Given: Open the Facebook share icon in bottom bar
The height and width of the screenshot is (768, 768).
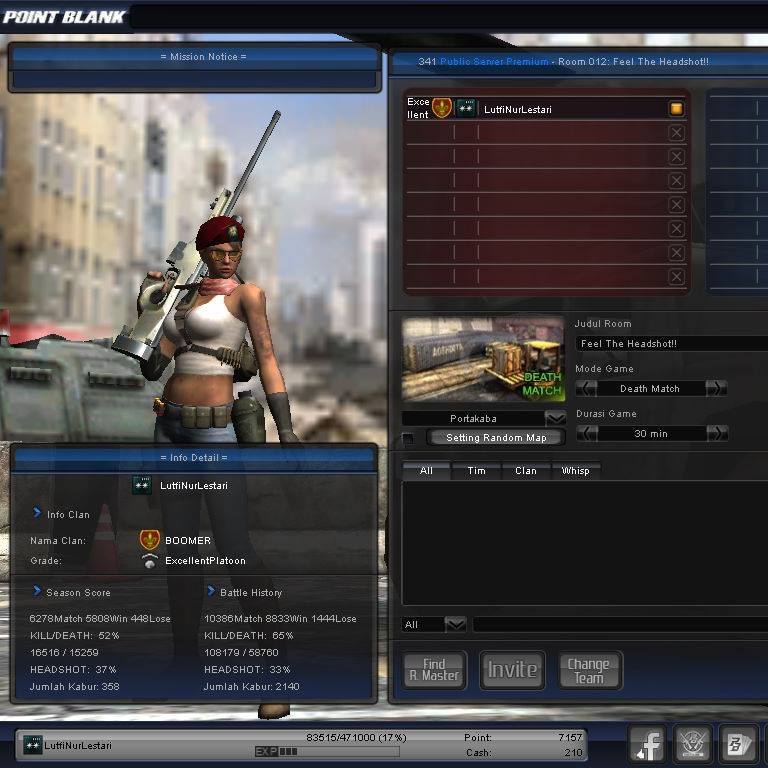Looking at the screenshot, I should pos(648,744).
